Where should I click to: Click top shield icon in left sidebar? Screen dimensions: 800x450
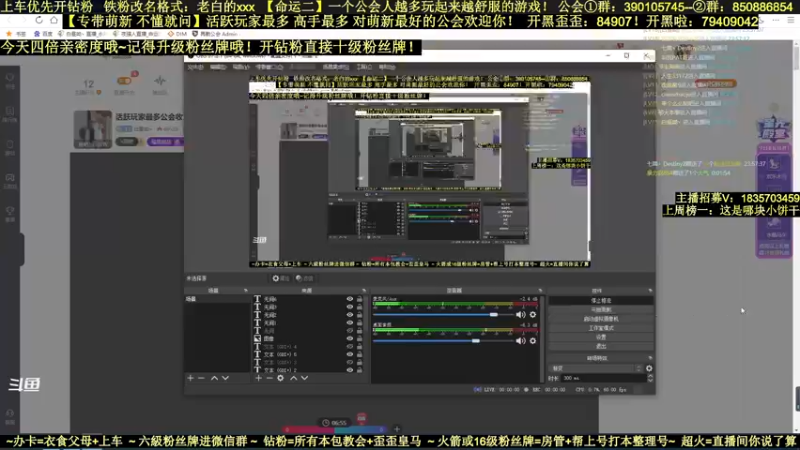click(10, 78)
